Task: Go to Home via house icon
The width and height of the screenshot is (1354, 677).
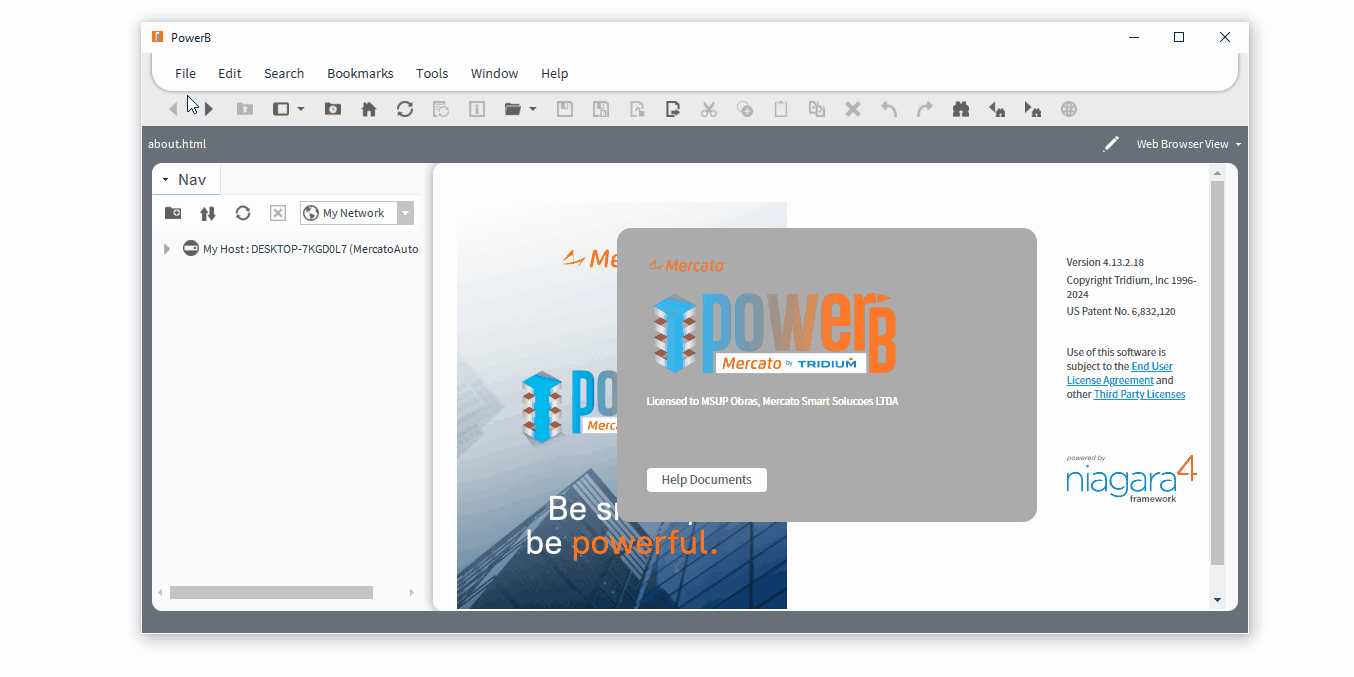Action: tap(369, 109)
